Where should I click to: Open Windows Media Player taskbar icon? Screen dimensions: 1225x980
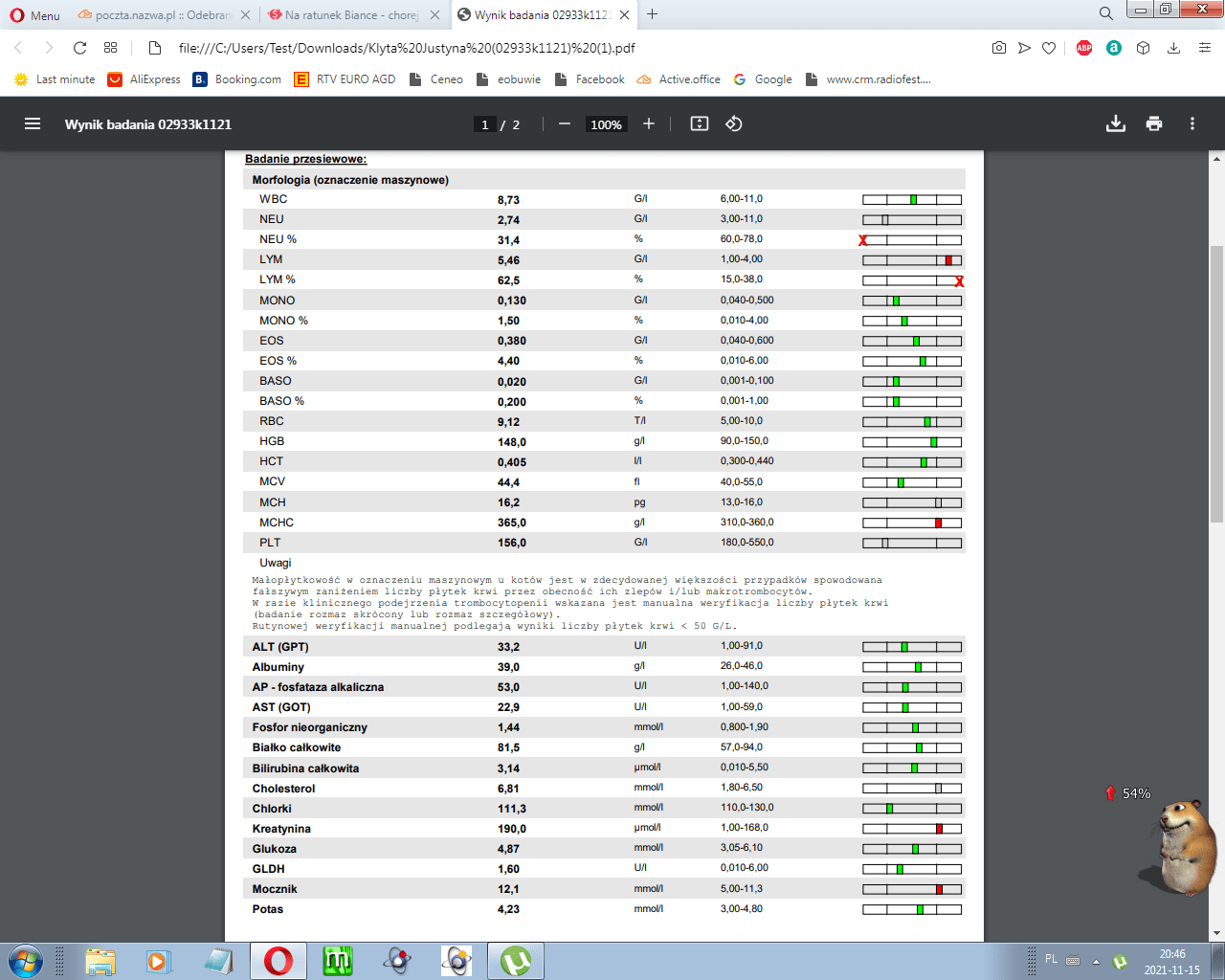158,961
